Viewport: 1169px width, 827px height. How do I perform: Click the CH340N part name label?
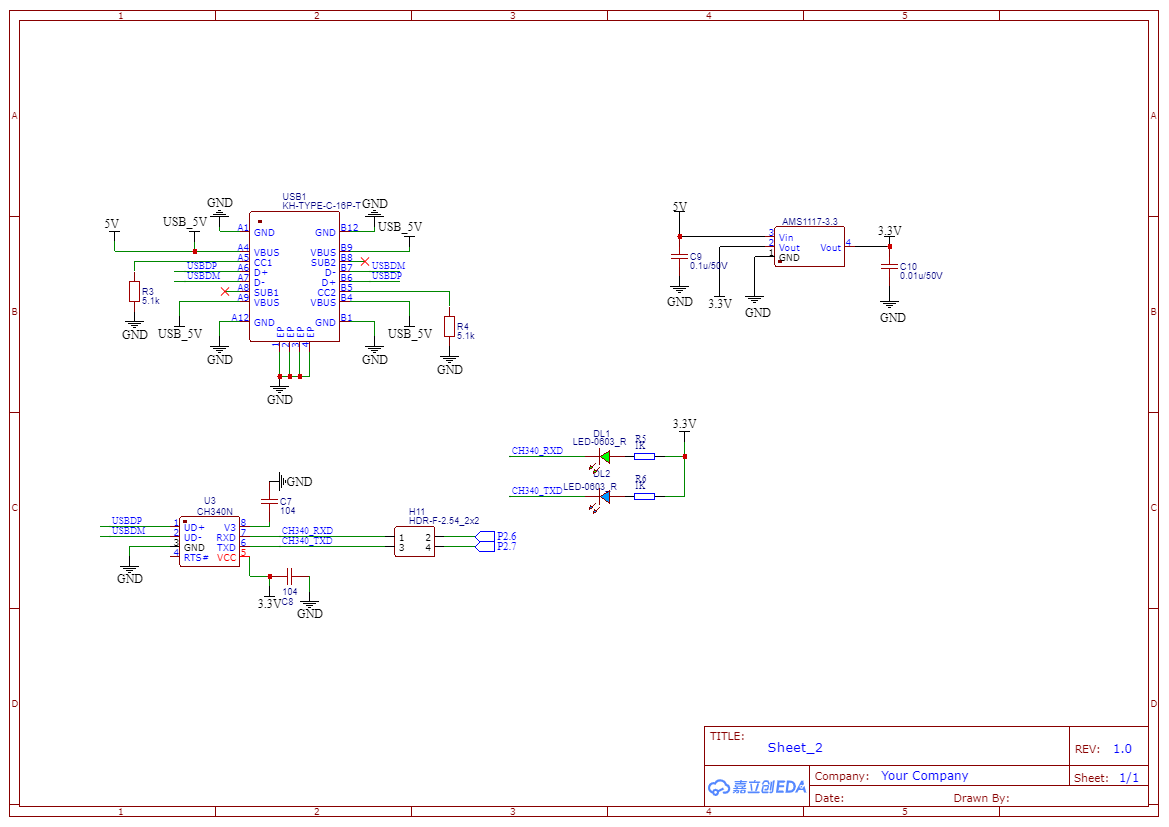tap(215, 512)
